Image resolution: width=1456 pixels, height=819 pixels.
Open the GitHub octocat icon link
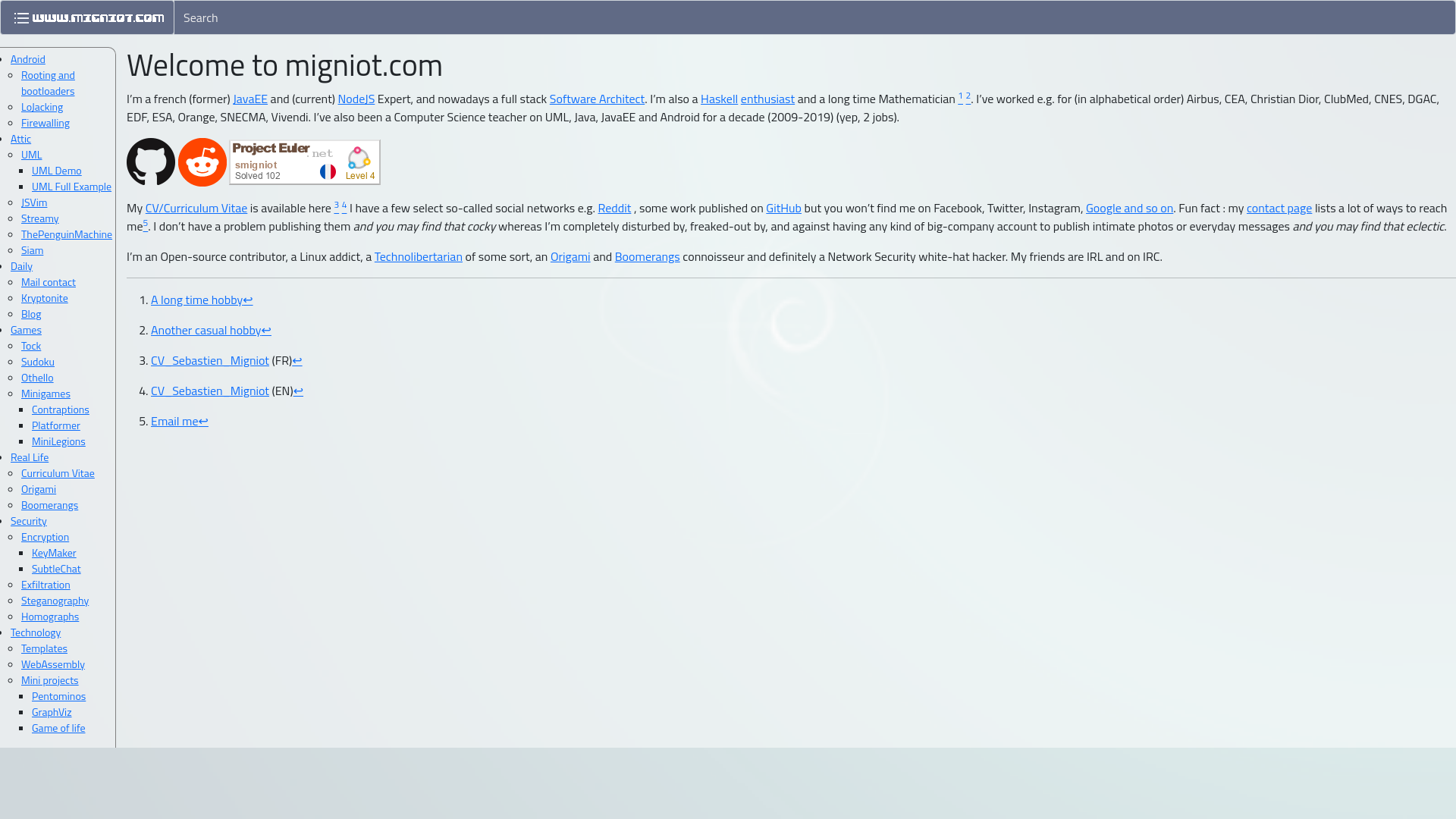151,162
